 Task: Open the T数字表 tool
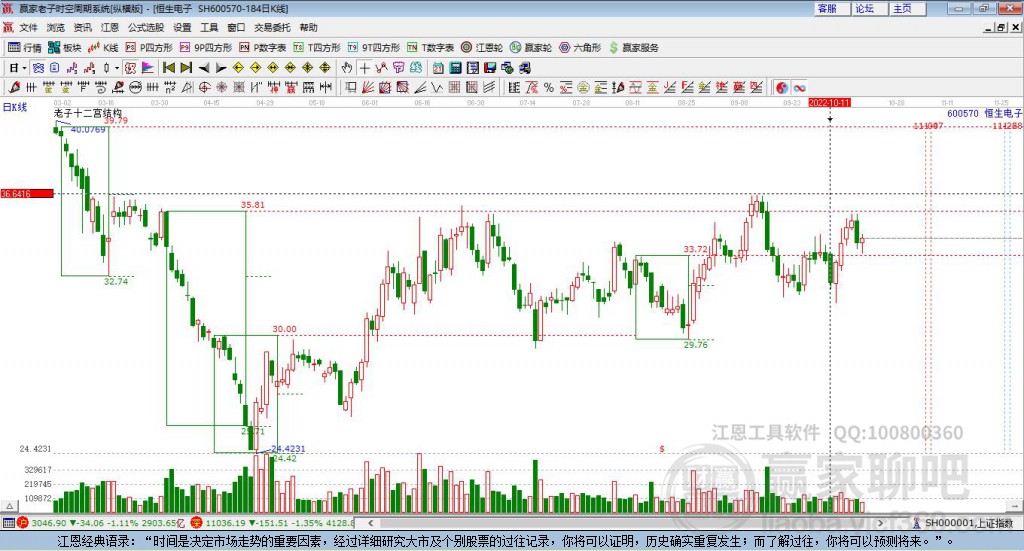430,48
